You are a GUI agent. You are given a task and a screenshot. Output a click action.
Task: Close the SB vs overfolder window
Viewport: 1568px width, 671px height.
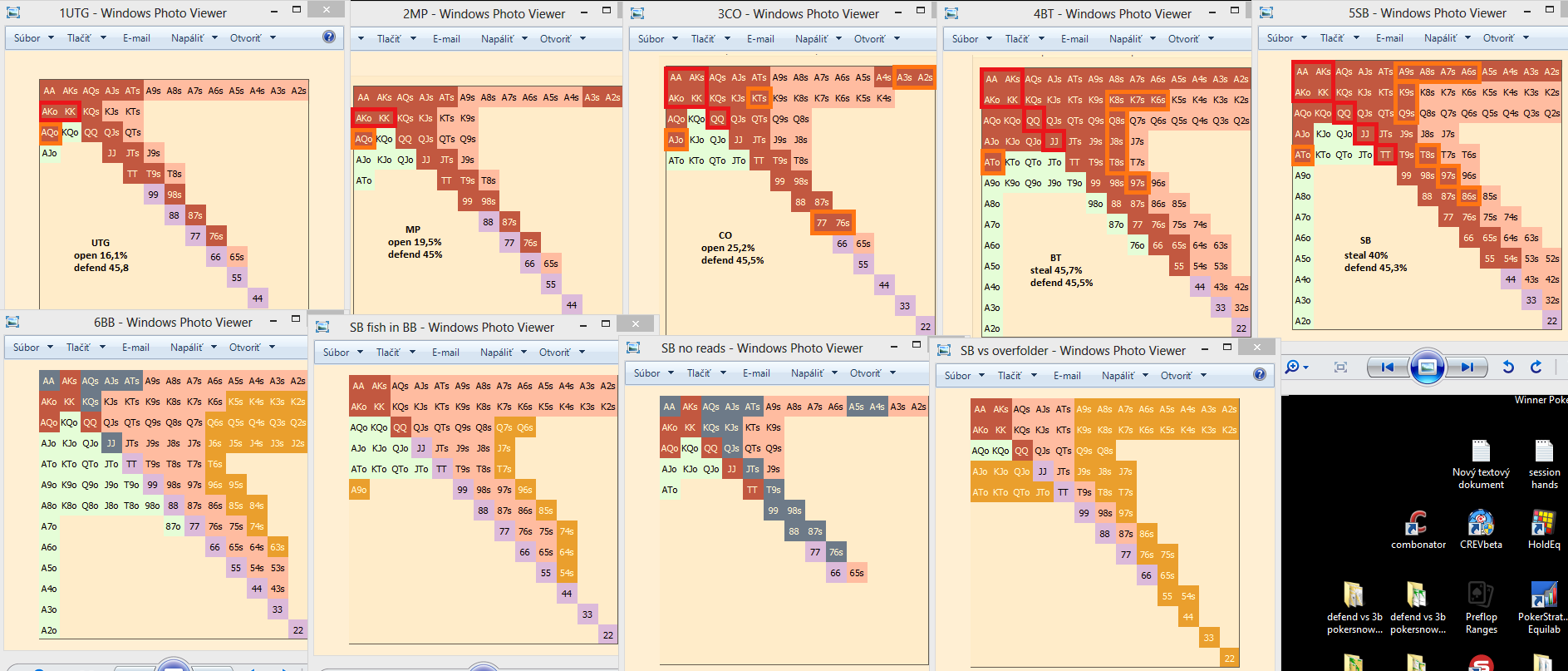coord(1256,347)
